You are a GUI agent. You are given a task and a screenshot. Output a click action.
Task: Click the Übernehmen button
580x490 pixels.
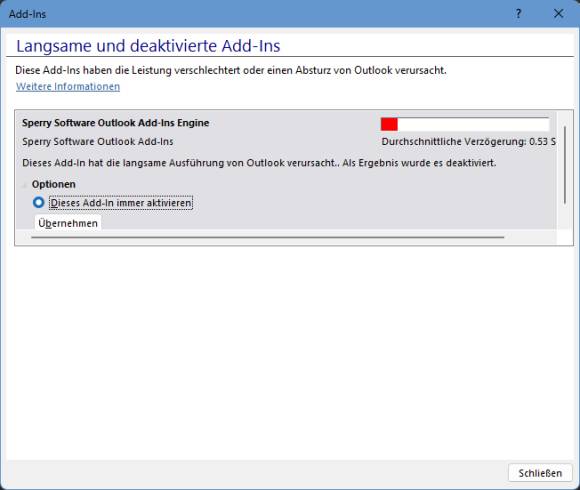point(68,223)
